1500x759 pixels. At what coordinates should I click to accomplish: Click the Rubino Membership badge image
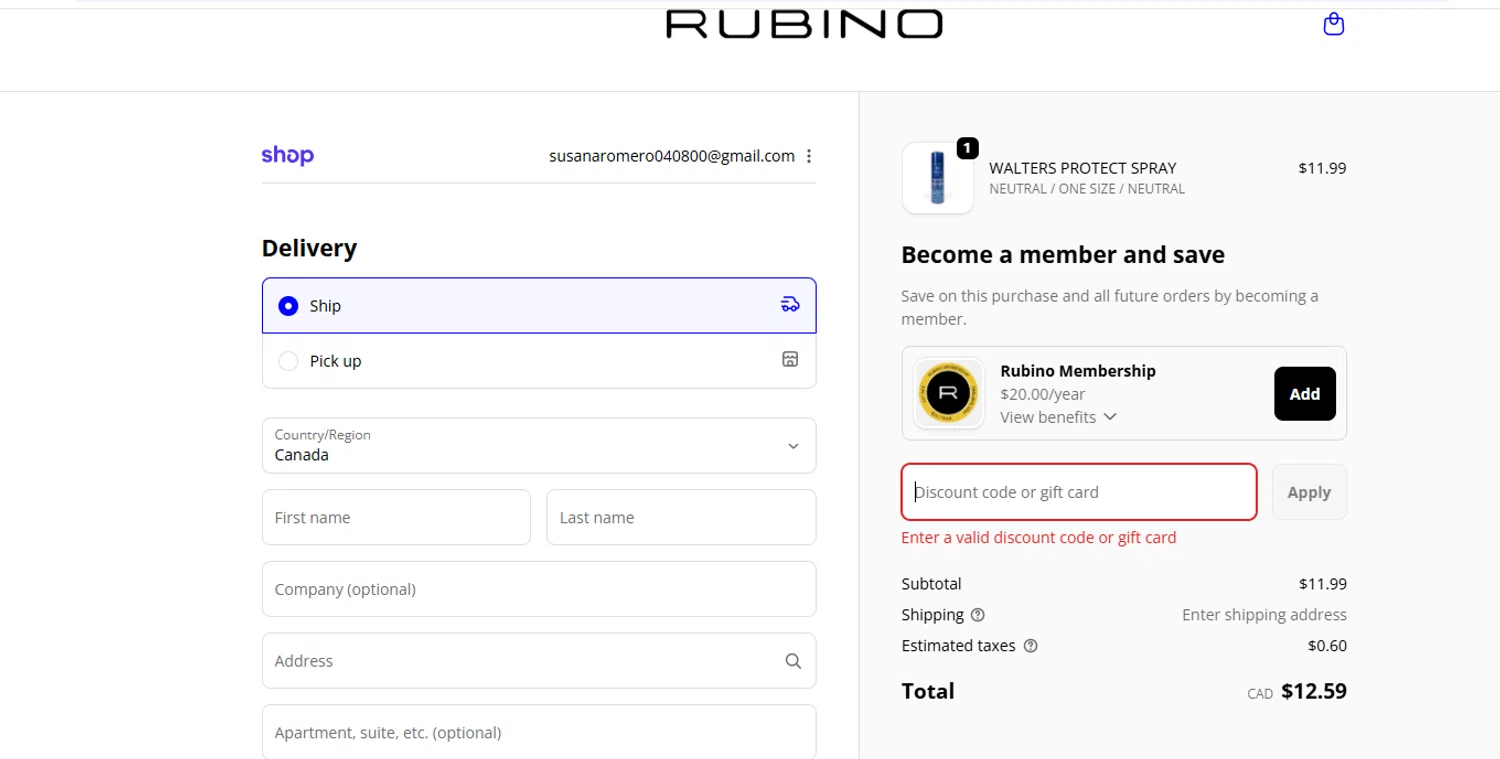click(949, 393)
